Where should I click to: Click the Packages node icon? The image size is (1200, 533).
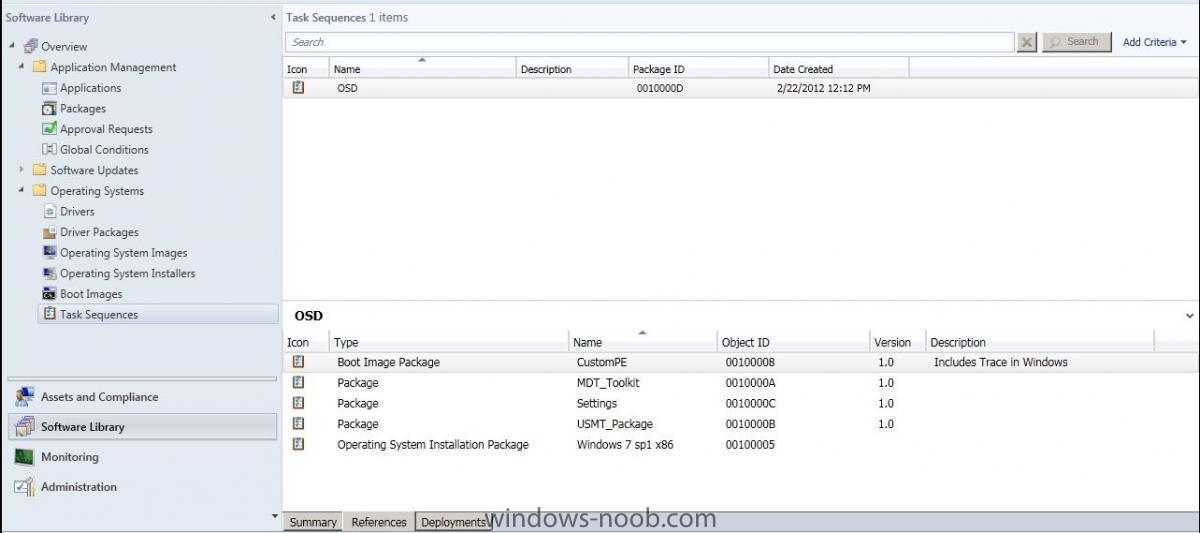click(x=50, y=108)
